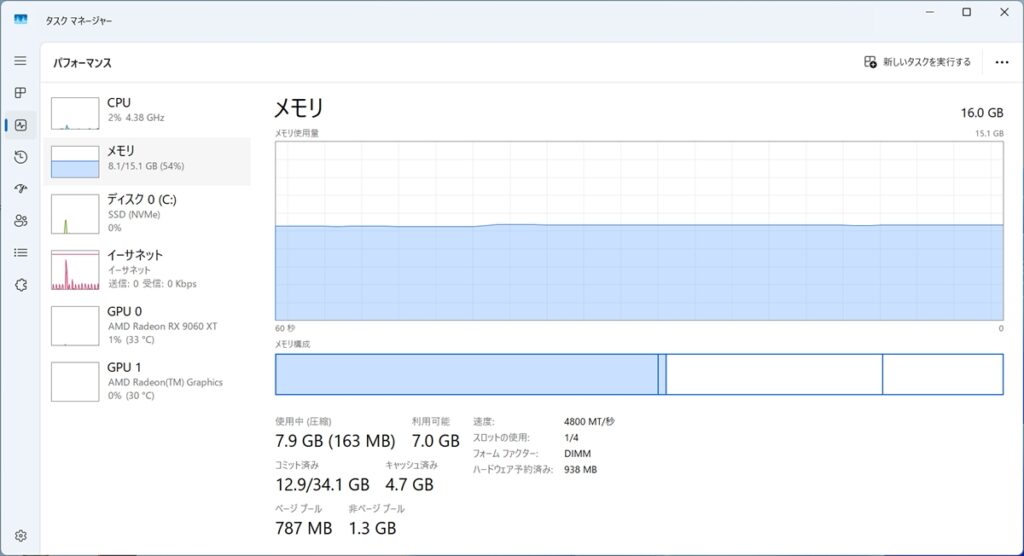This screenshot has width=1024, height=556.
Task: Select the メモリ item in the resource list
Action: coord(150,162)
